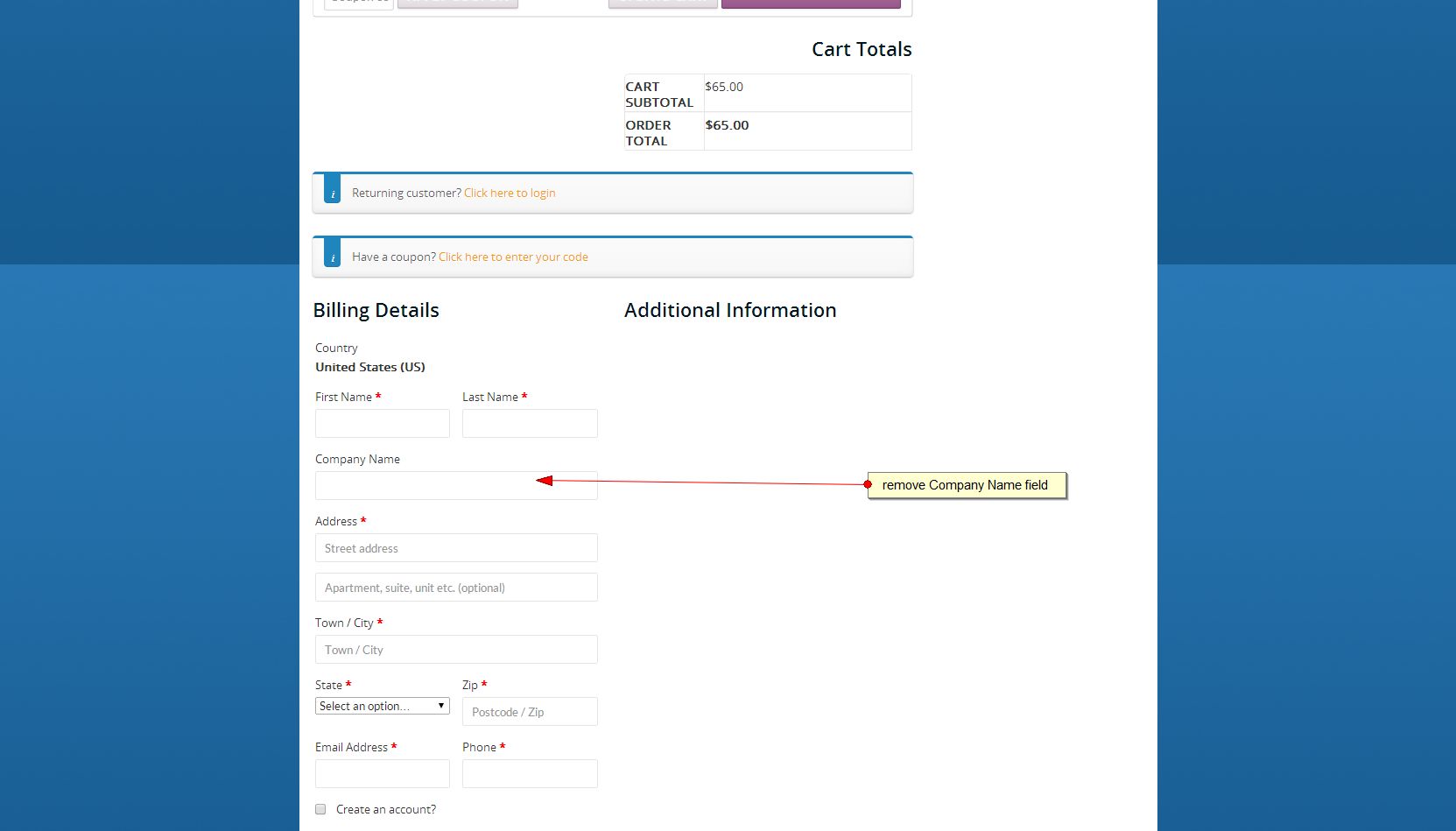Click the purple checkout button at top

[x=810, y=4]
